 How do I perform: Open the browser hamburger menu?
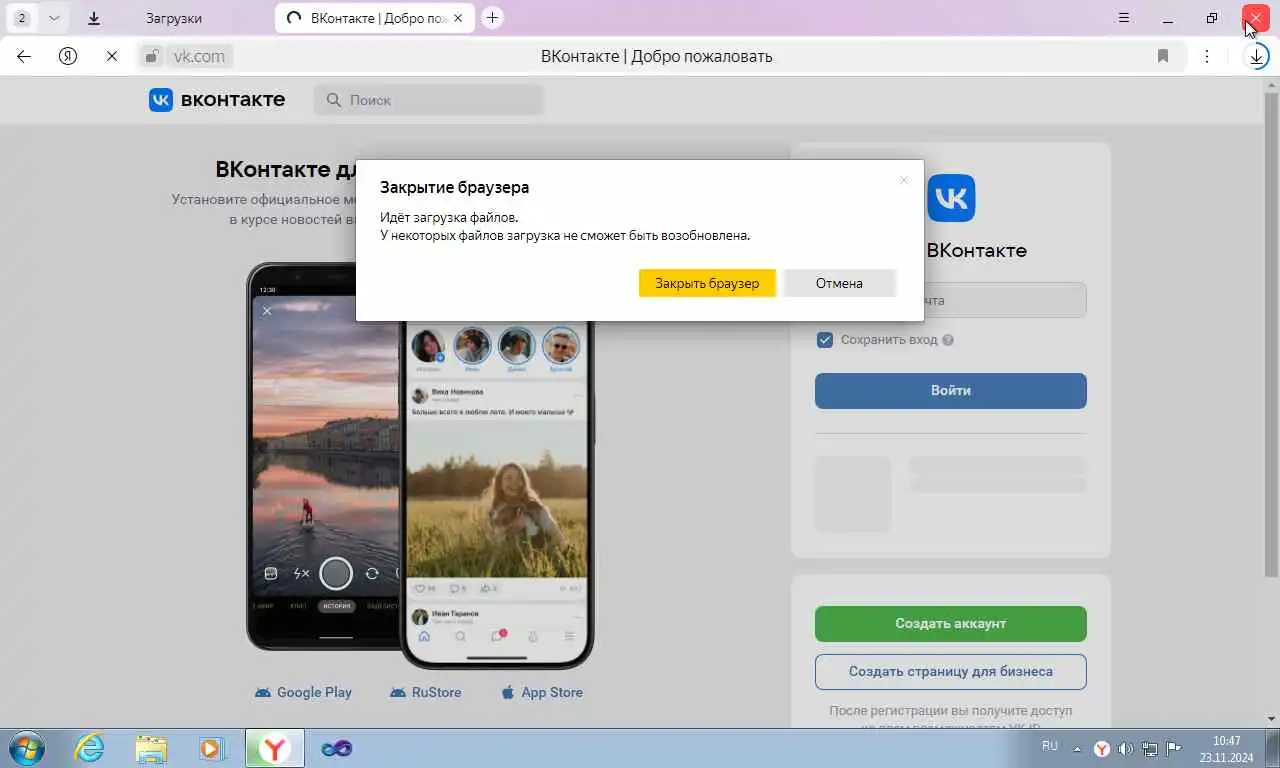point(1124,18)
